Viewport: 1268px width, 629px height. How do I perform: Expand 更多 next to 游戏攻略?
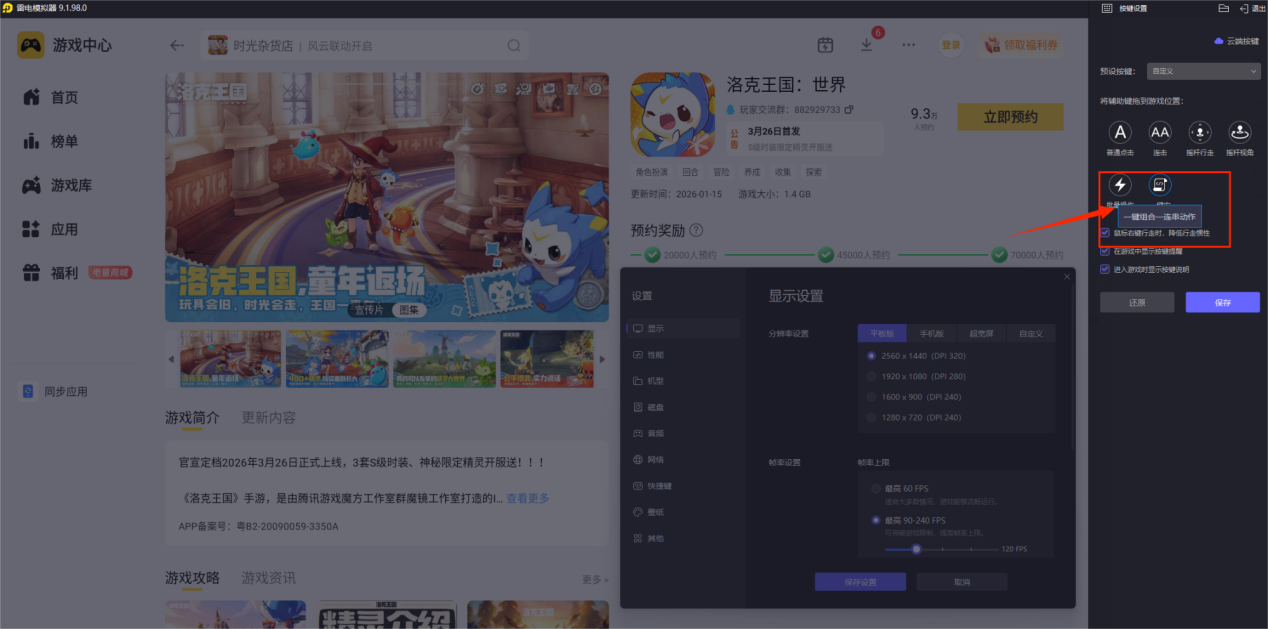(x=594, y=579)
